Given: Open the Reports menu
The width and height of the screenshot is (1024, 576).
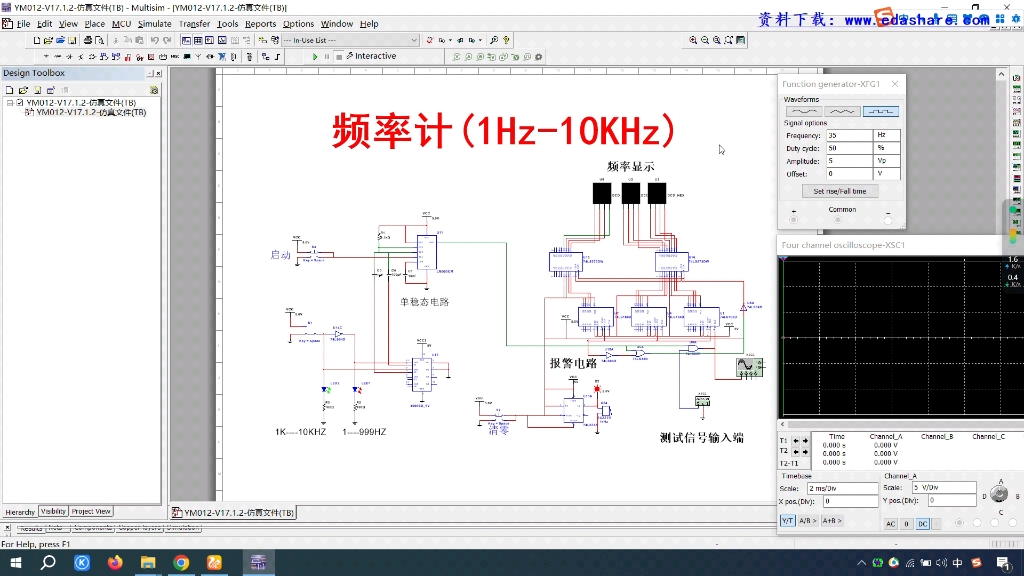Looking at the screenshot, I should coord(261,24).
